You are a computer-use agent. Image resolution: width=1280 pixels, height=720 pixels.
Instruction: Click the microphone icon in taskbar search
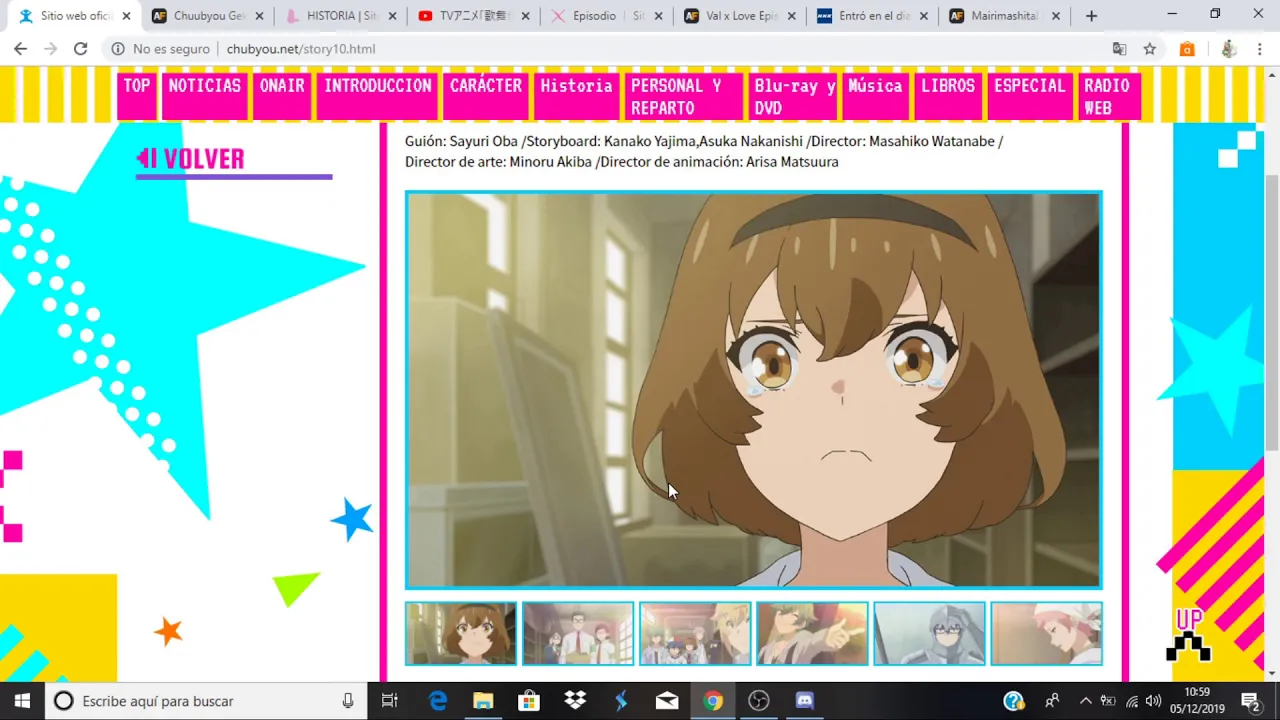(348, 701)
